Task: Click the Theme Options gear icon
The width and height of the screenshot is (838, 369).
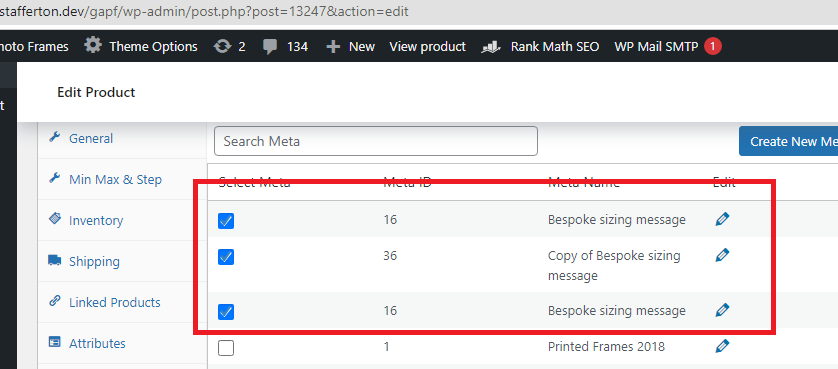Action: (x=93, y=46)
